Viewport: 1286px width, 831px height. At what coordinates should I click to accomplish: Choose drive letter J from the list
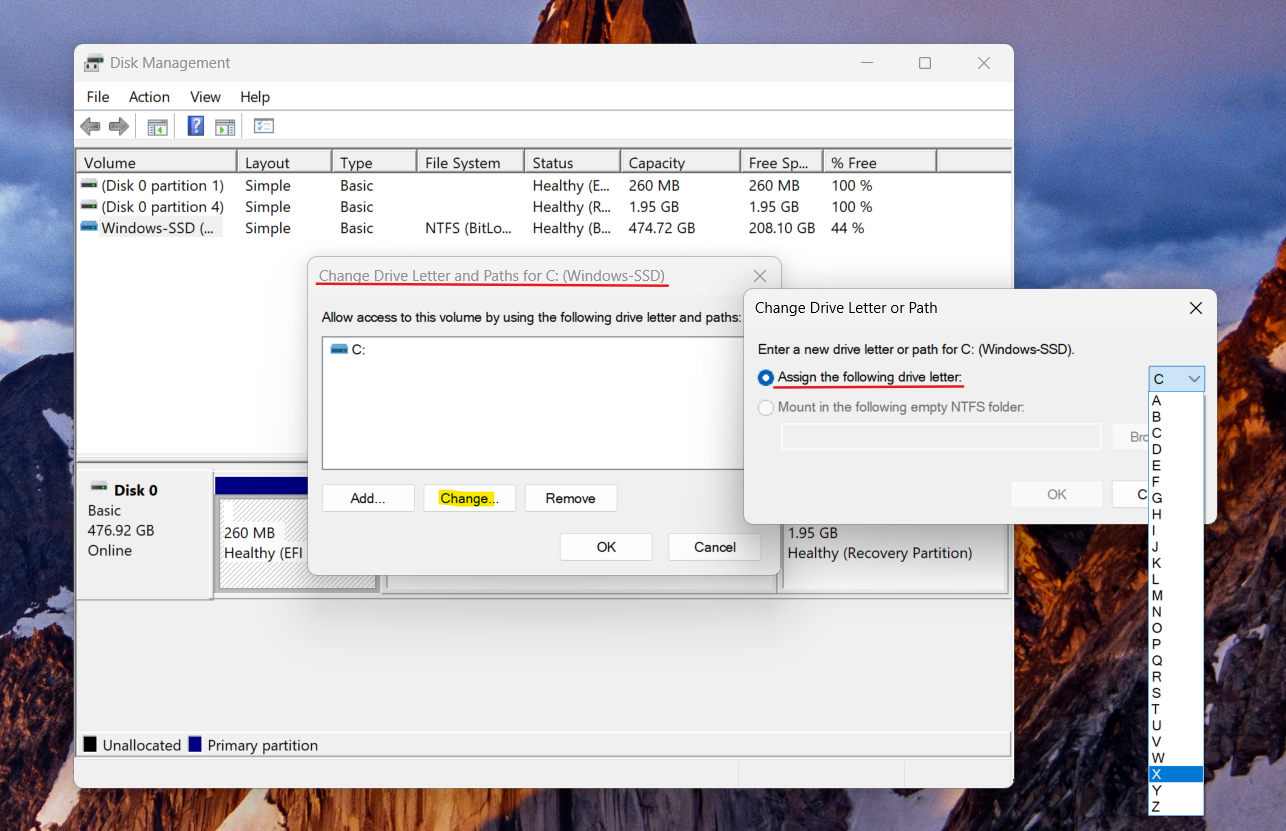click(x=1176, y=547)
